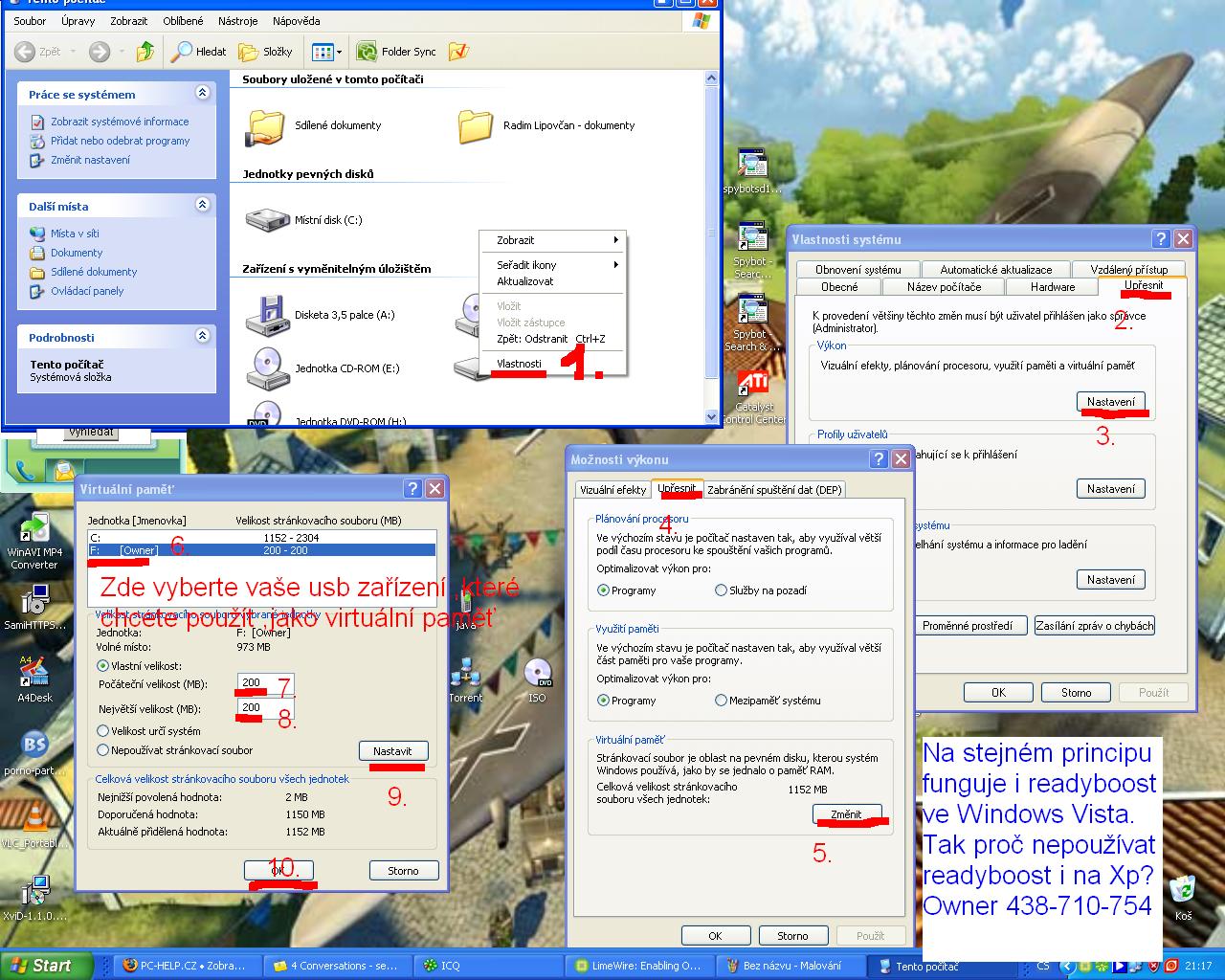Select the ISO disc desktop icon
Screen dimensions: 1225x980
pyautogui.click(x=538, y=680)
